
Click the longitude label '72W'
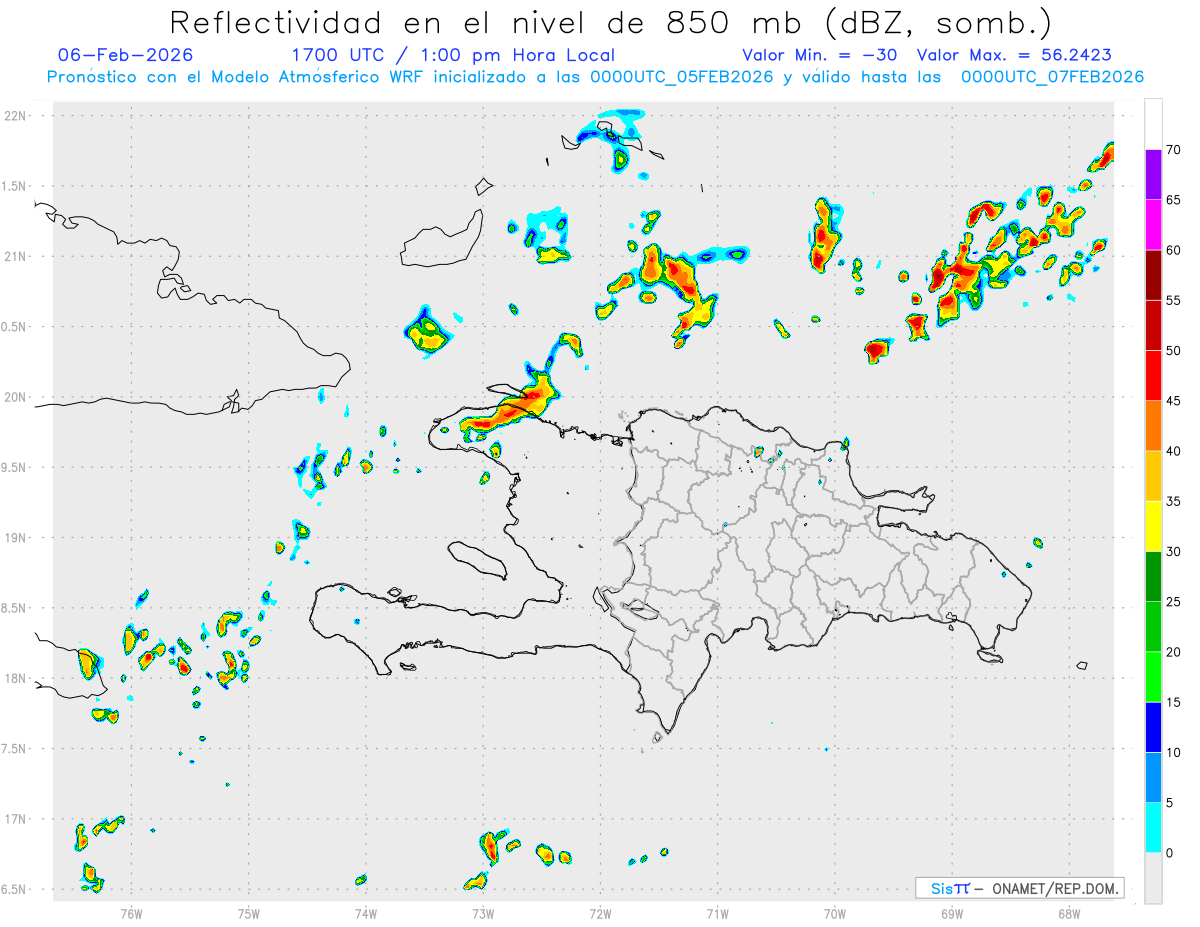(600, 913)
